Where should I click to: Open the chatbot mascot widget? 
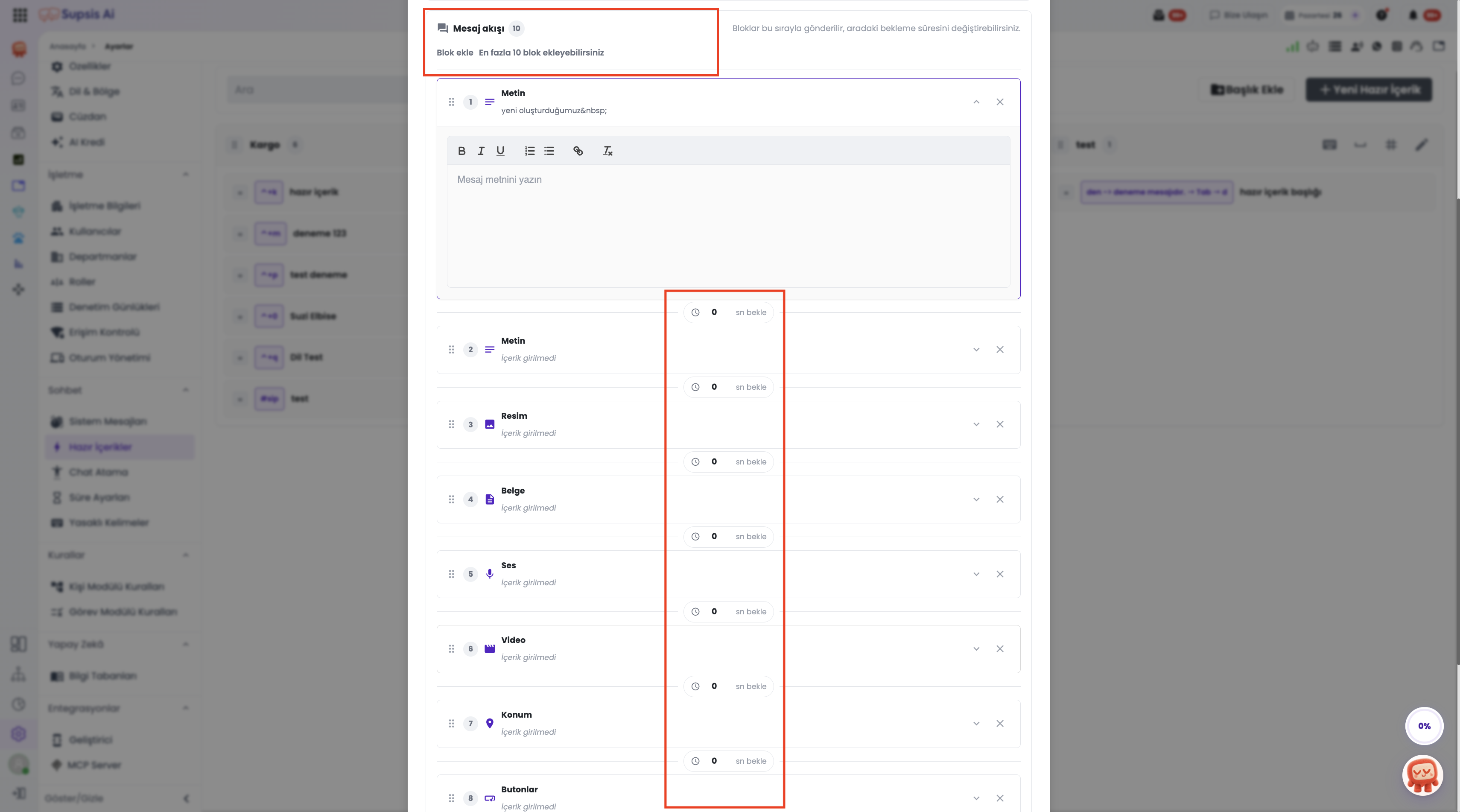pos(1422,775)
